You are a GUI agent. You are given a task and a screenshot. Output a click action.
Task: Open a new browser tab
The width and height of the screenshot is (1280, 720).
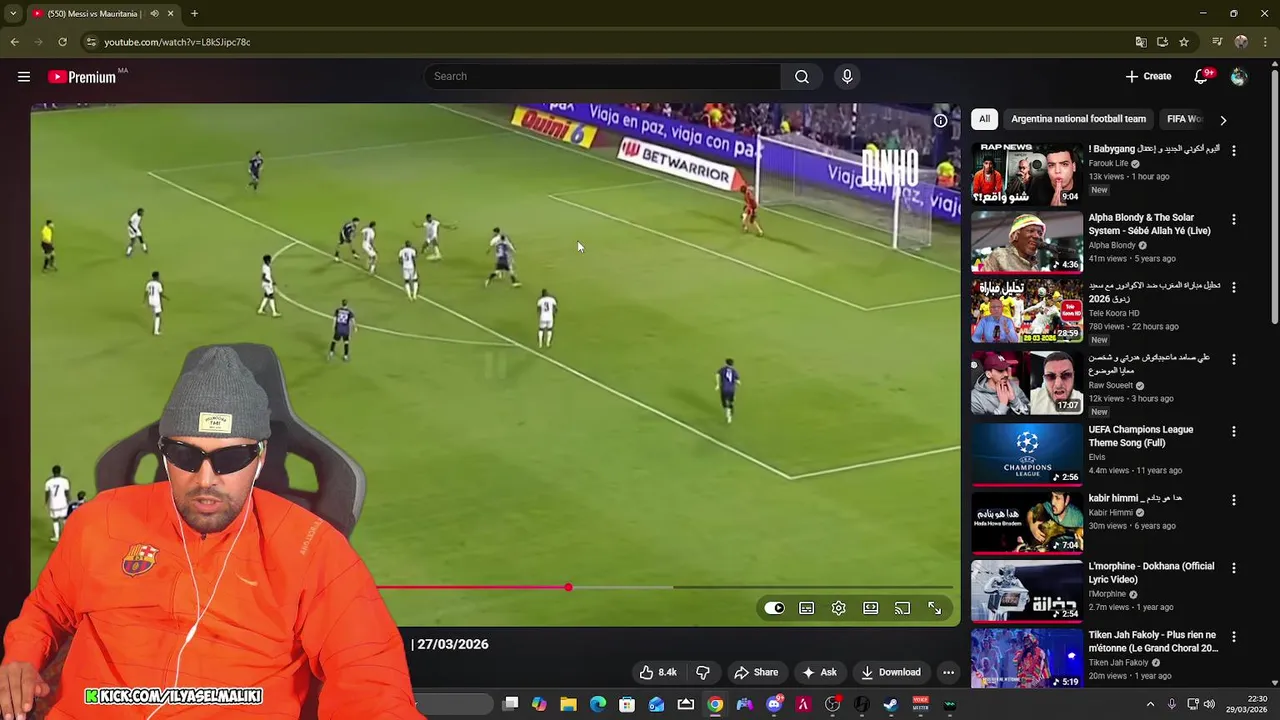194,14
